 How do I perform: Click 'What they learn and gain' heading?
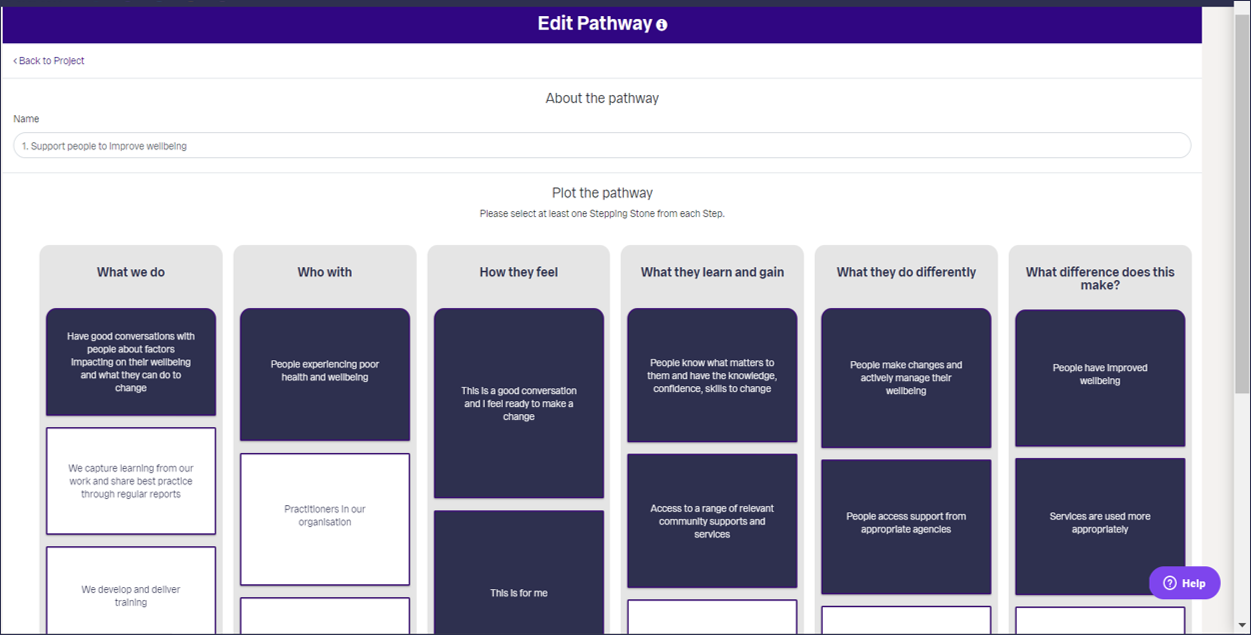[712, 272]
